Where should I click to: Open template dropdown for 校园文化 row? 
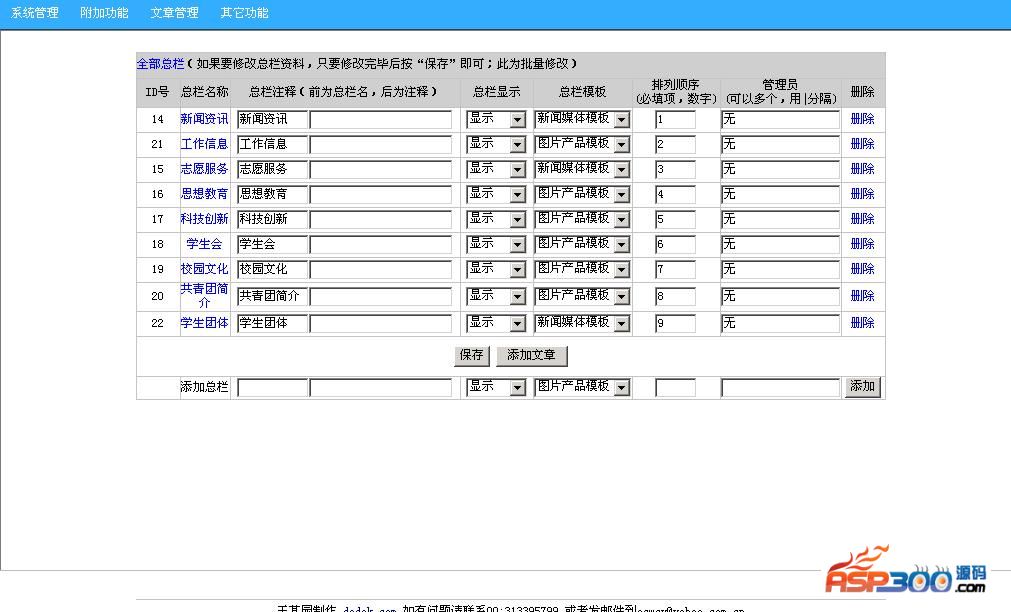[x=582, y=269]
